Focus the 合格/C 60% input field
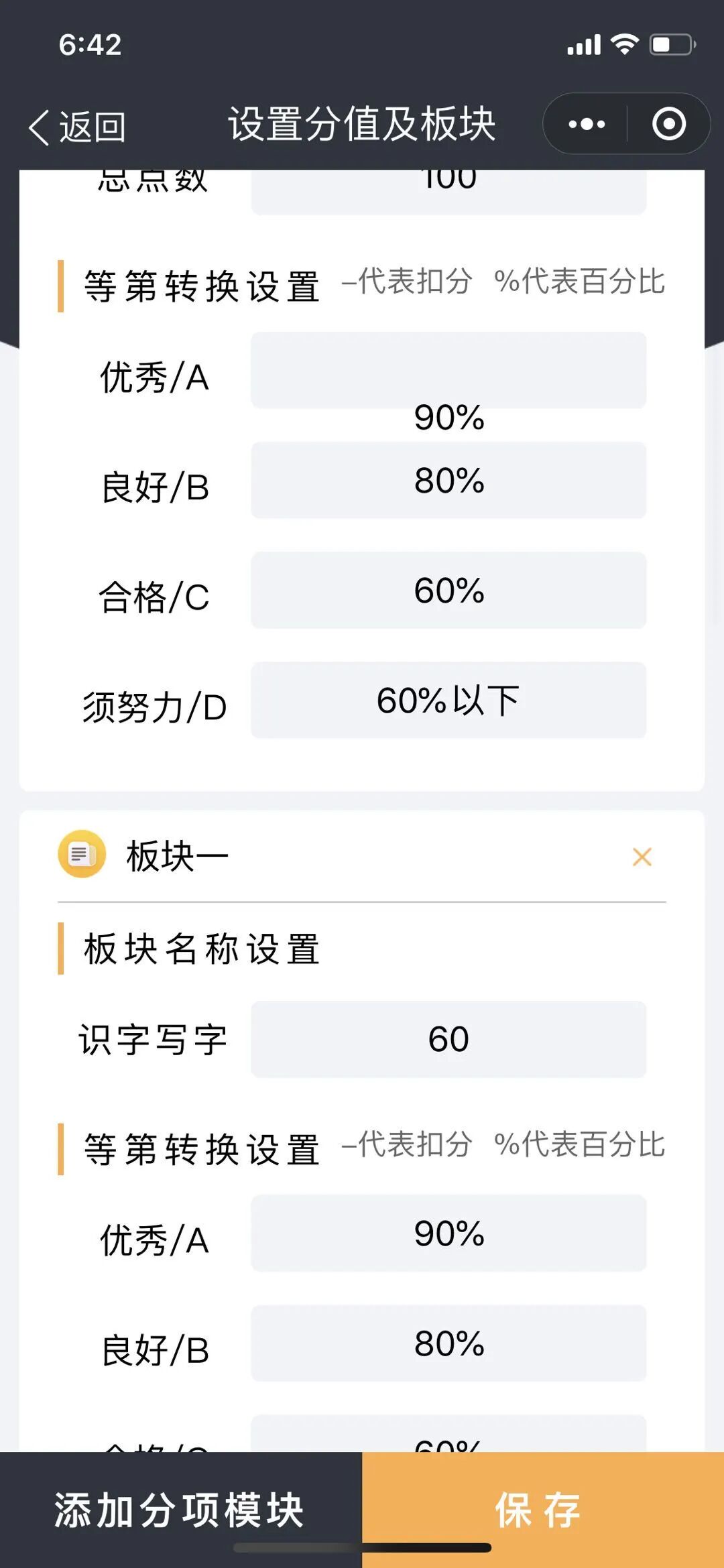The width and height of the screenshot is (724, 1568). tap(448, 590)
